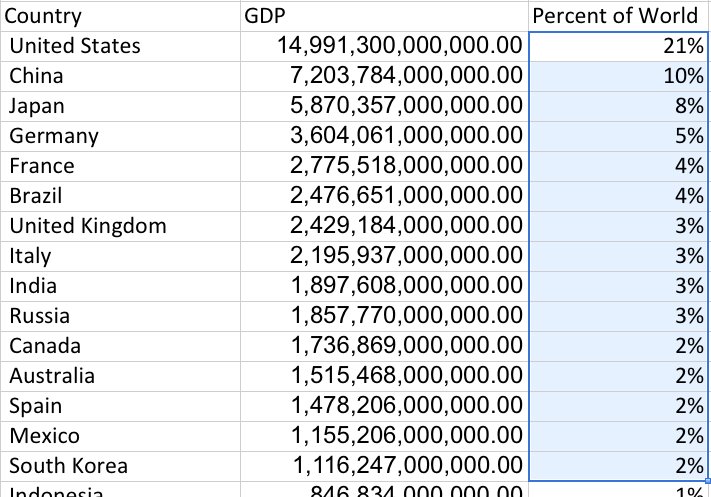The height and width of the screenshot is (497, 711).
Task: Select GDP value 1,857,770,000,000.00
Action: 385,316
